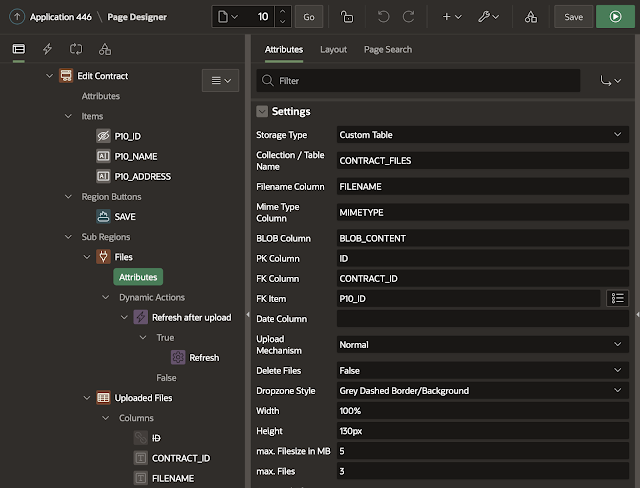640x488 pixels.
Task: Edit the Collection / Table Name field
Action: tap(482, 160)
